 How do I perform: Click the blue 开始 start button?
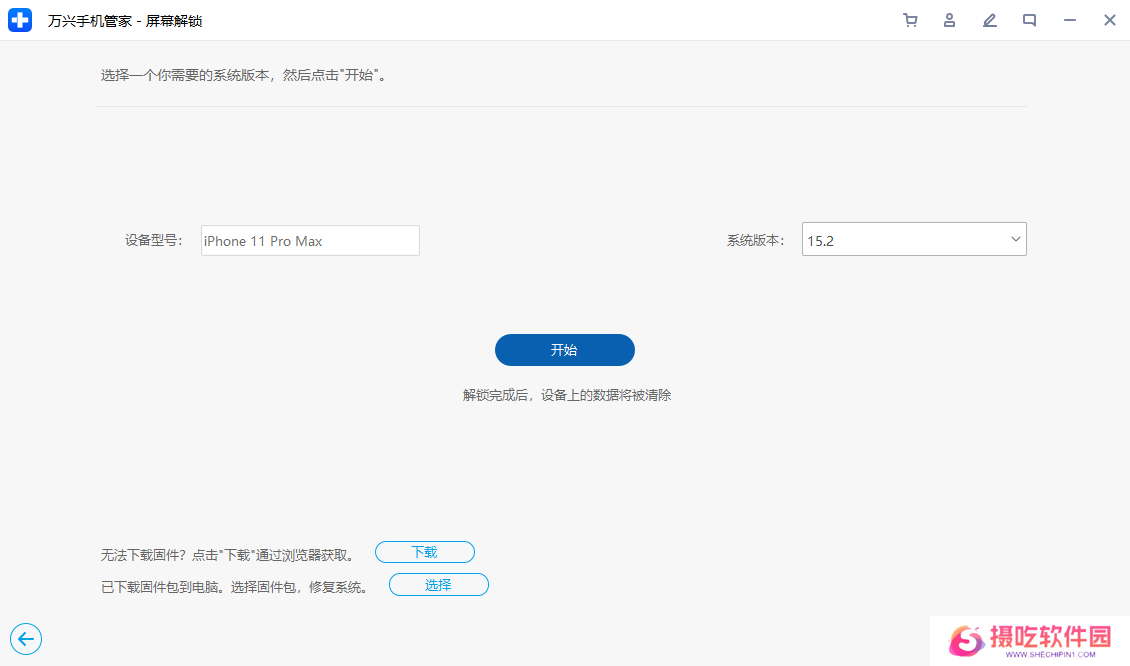pos(564,350)
